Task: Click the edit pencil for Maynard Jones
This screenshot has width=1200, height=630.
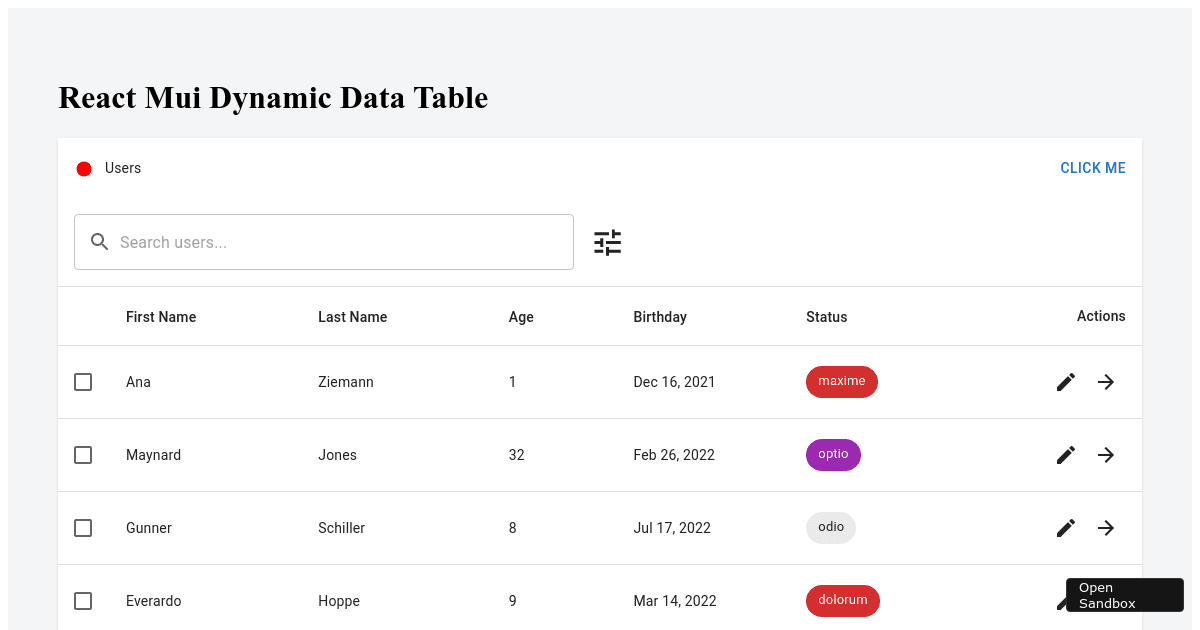Action: click(1065, 454)
